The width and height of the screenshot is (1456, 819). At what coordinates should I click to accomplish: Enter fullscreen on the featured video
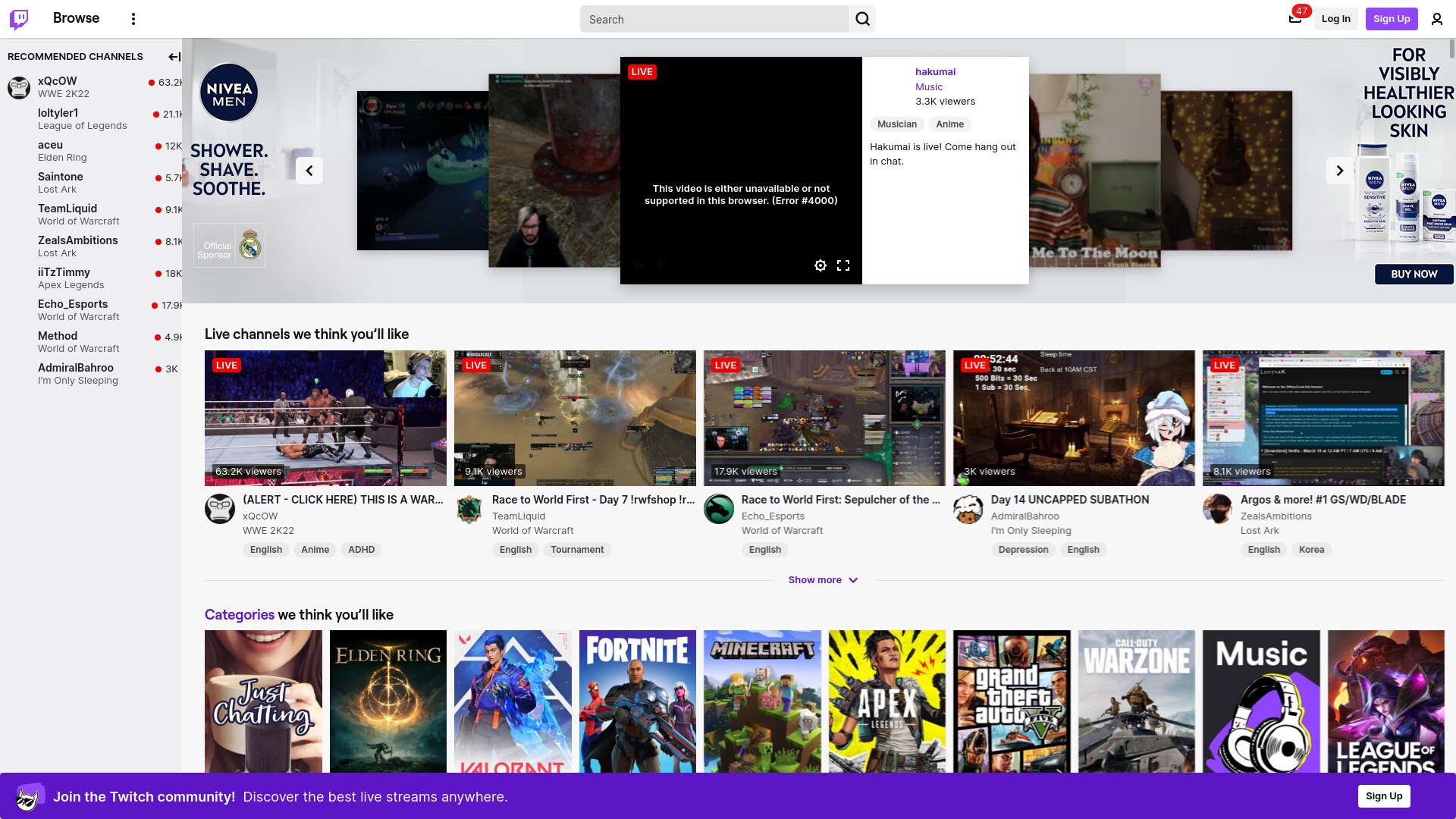pyautogui.click(x=843, y=265)
